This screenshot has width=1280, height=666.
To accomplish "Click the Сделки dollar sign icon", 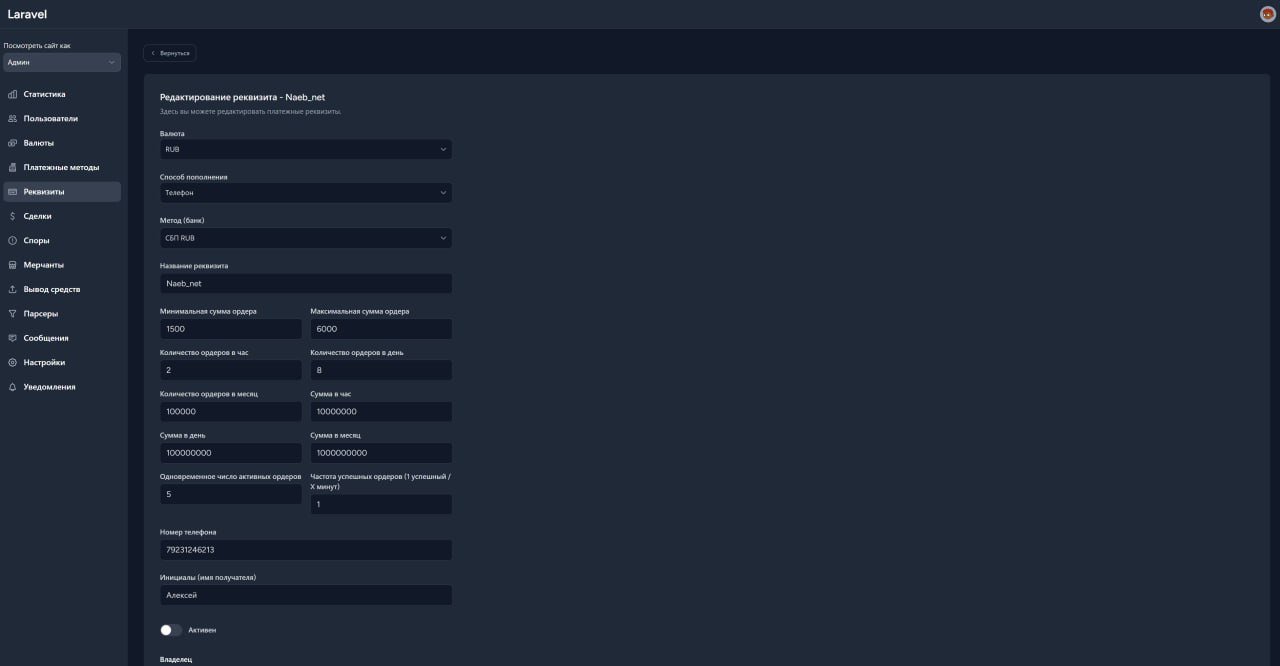I will tap(12, 216).
